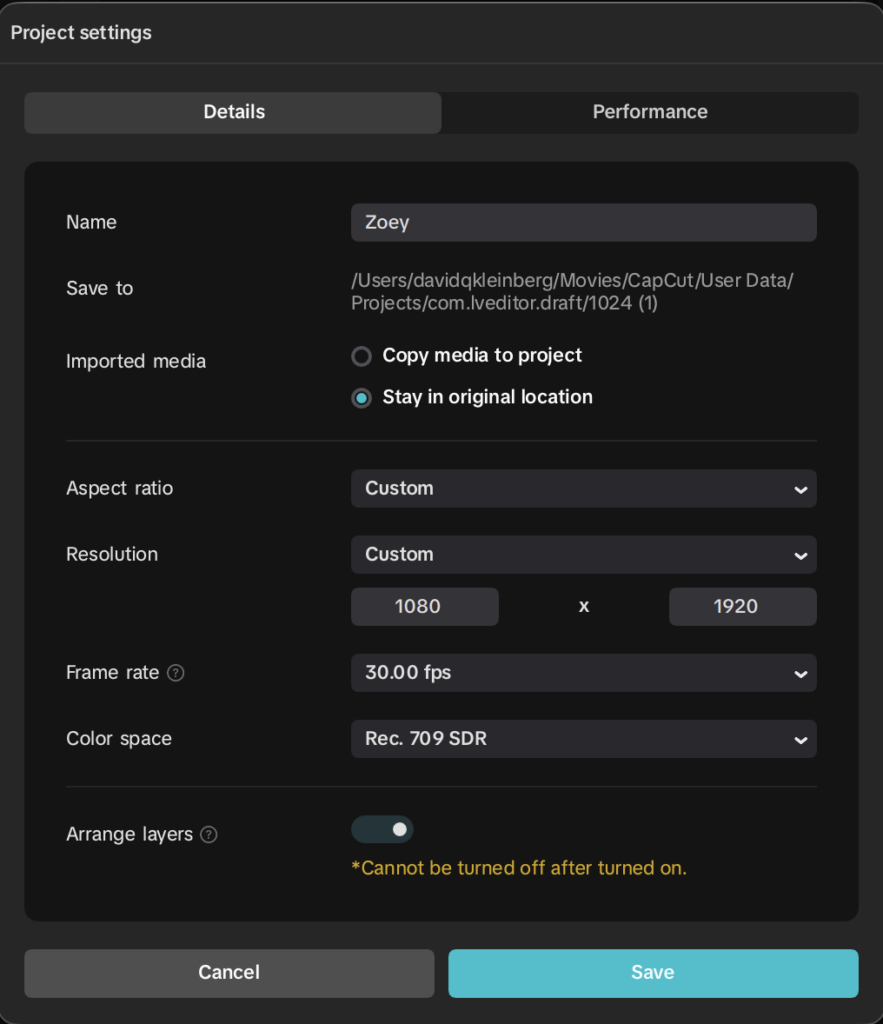Click the Save to project folder path
Viewport: 883px width, 1024px height.
[571, 291]
